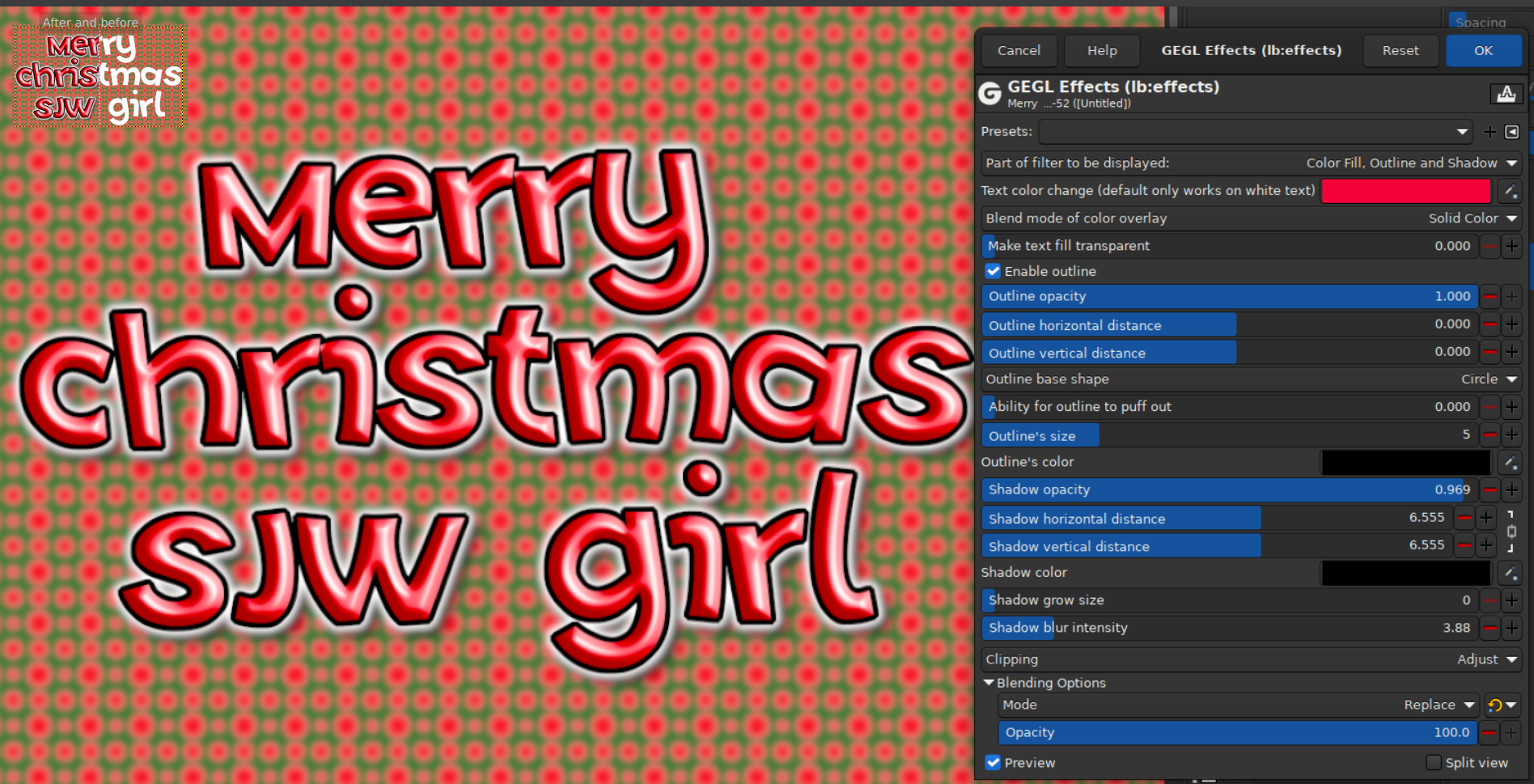Uncheck the Preview checkbox
This screenshot has height=784, width=1534.
coord(993,763)
